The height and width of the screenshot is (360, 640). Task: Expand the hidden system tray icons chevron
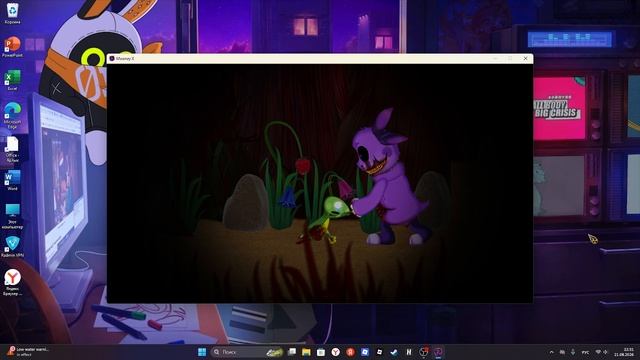tap(551, 352)
